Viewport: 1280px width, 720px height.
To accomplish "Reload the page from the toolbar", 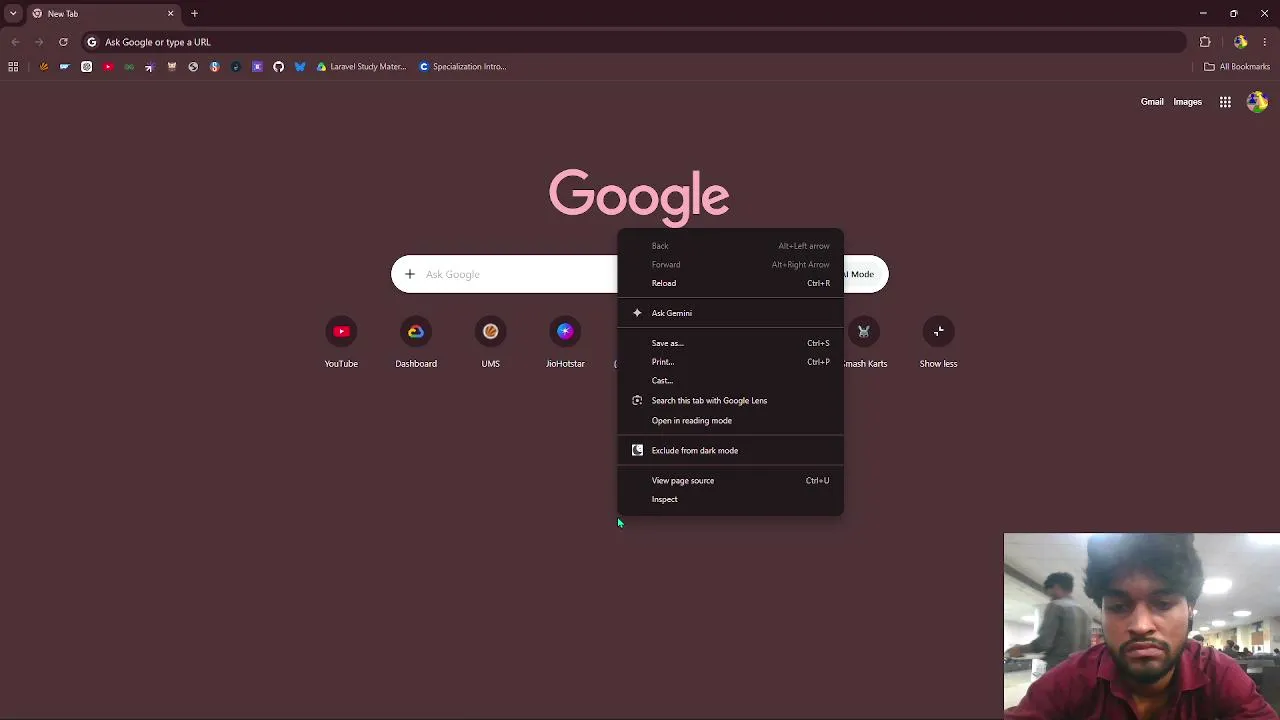I will tap(63, 42).
